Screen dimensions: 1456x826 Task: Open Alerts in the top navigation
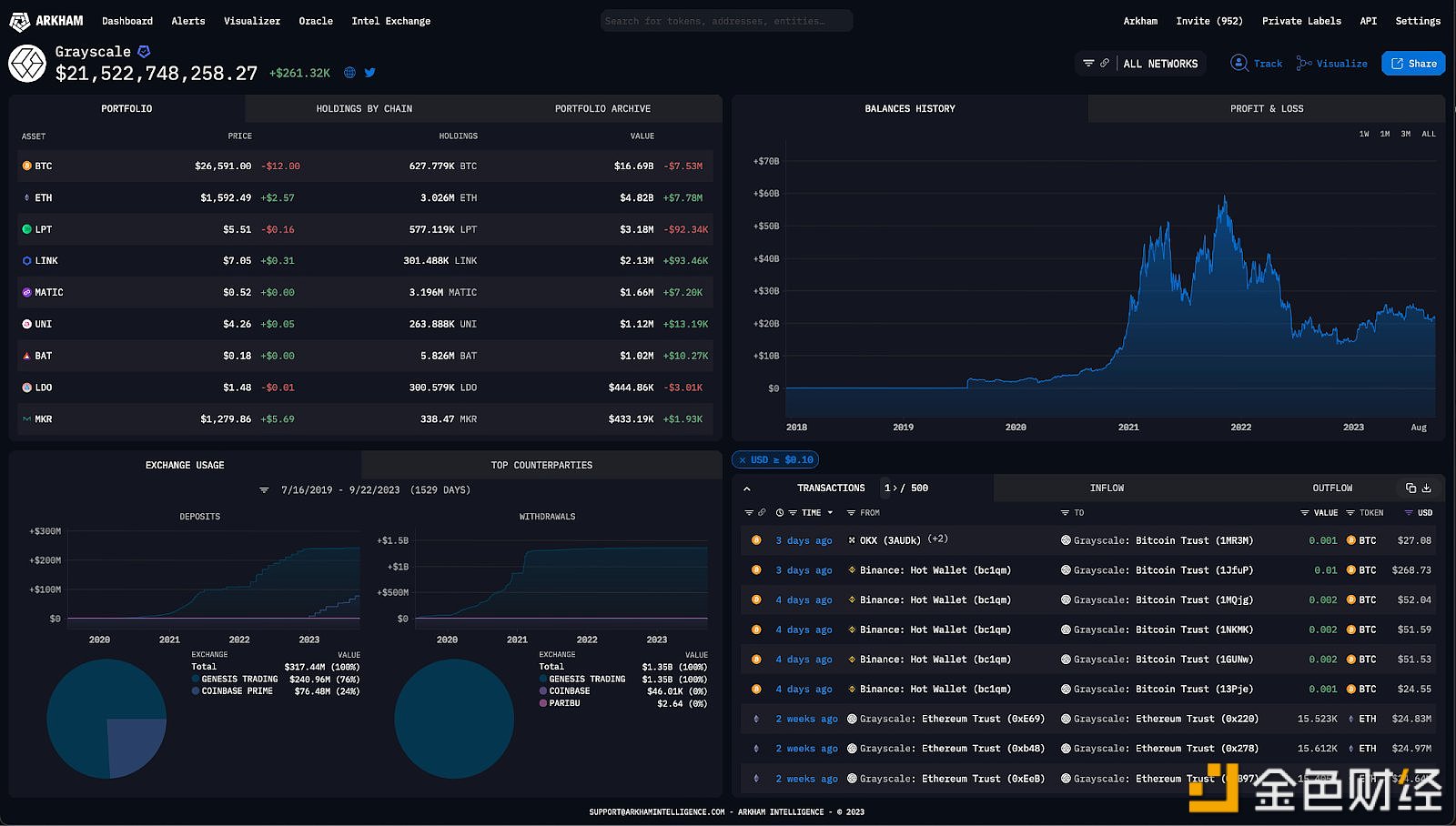point(188,21)
